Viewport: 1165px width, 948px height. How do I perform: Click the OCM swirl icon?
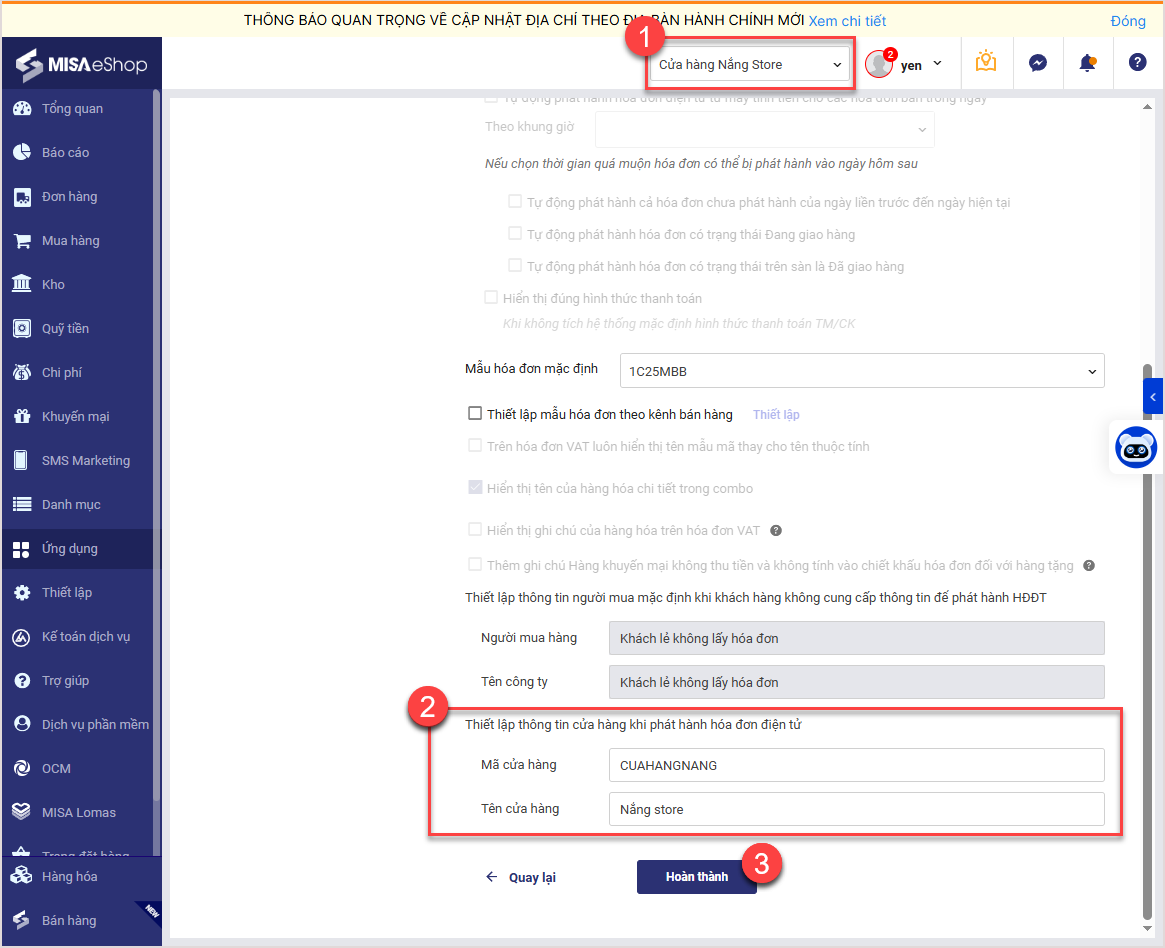[x=22, y=768]
